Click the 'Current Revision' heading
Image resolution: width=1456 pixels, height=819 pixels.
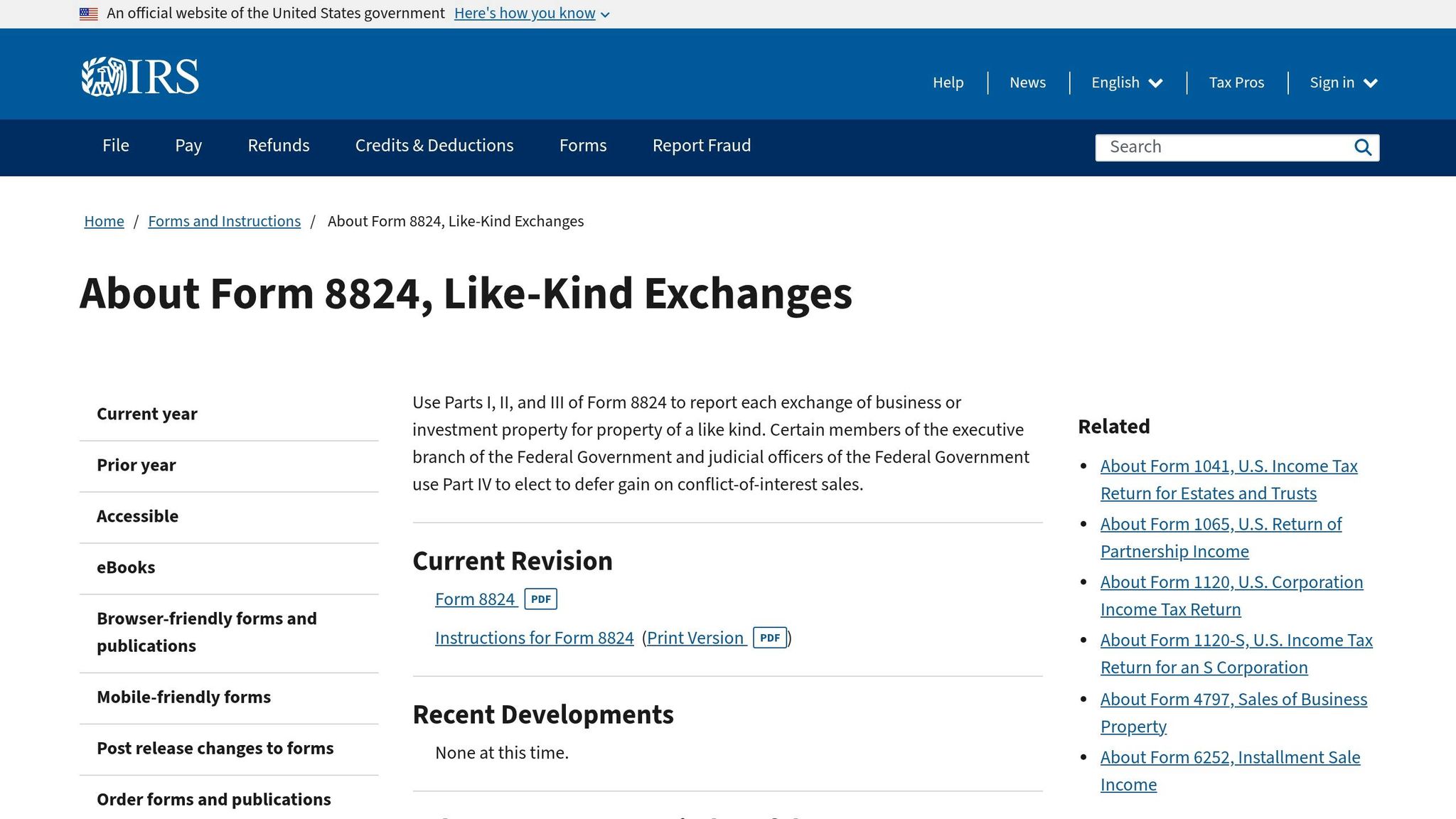[513, 561]
